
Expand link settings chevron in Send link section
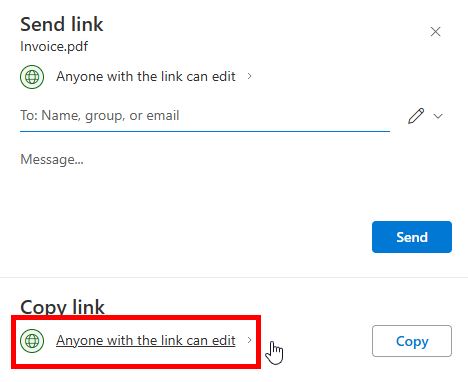(249, 76)
